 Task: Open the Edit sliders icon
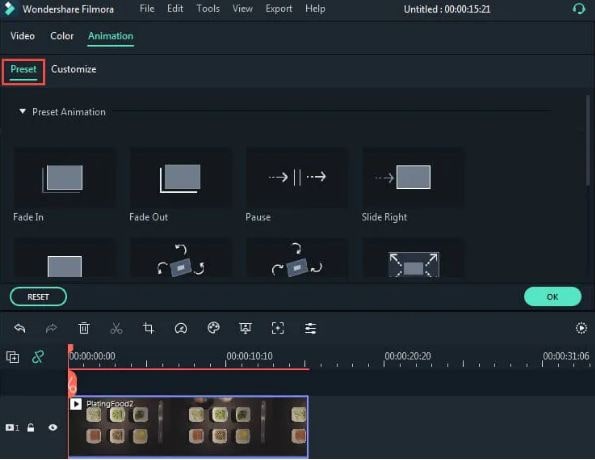tap(310, 328)
